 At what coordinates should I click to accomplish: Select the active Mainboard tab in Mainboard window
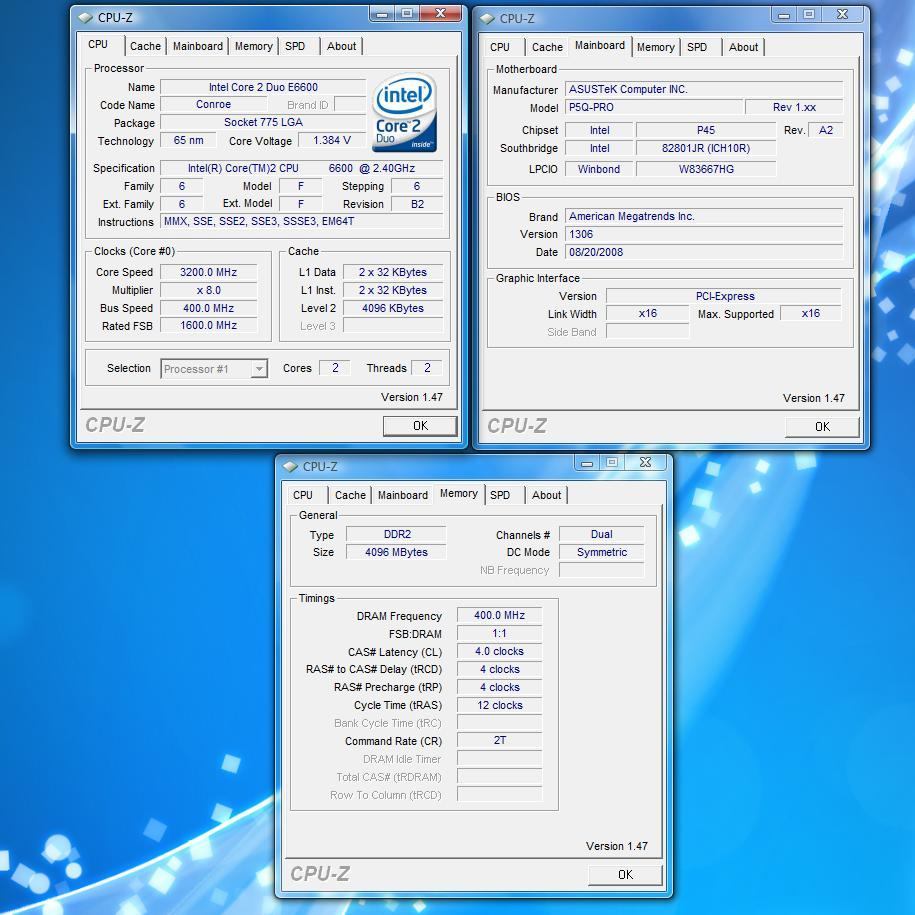pyautogui.click(x=600, y=46)
